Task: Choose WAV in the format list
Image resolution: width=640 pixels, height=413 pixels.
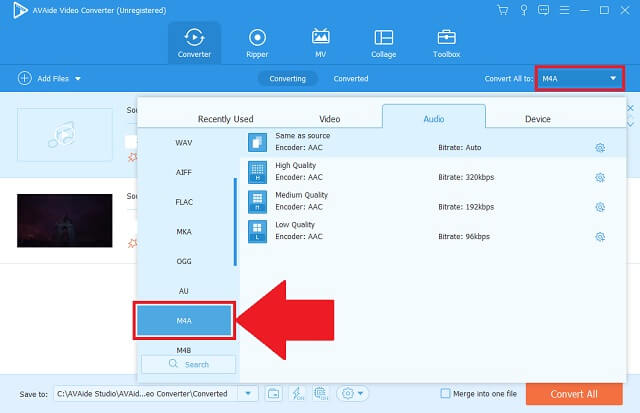Action: click(184, 142)
